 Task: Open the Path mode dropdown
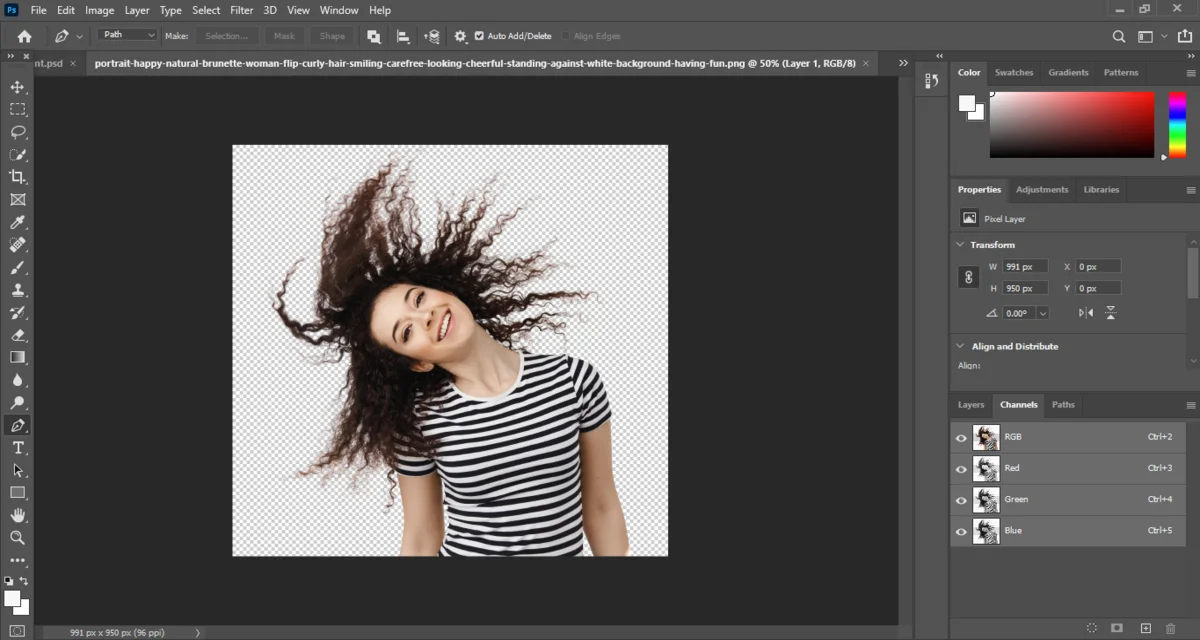coord(128,35)
